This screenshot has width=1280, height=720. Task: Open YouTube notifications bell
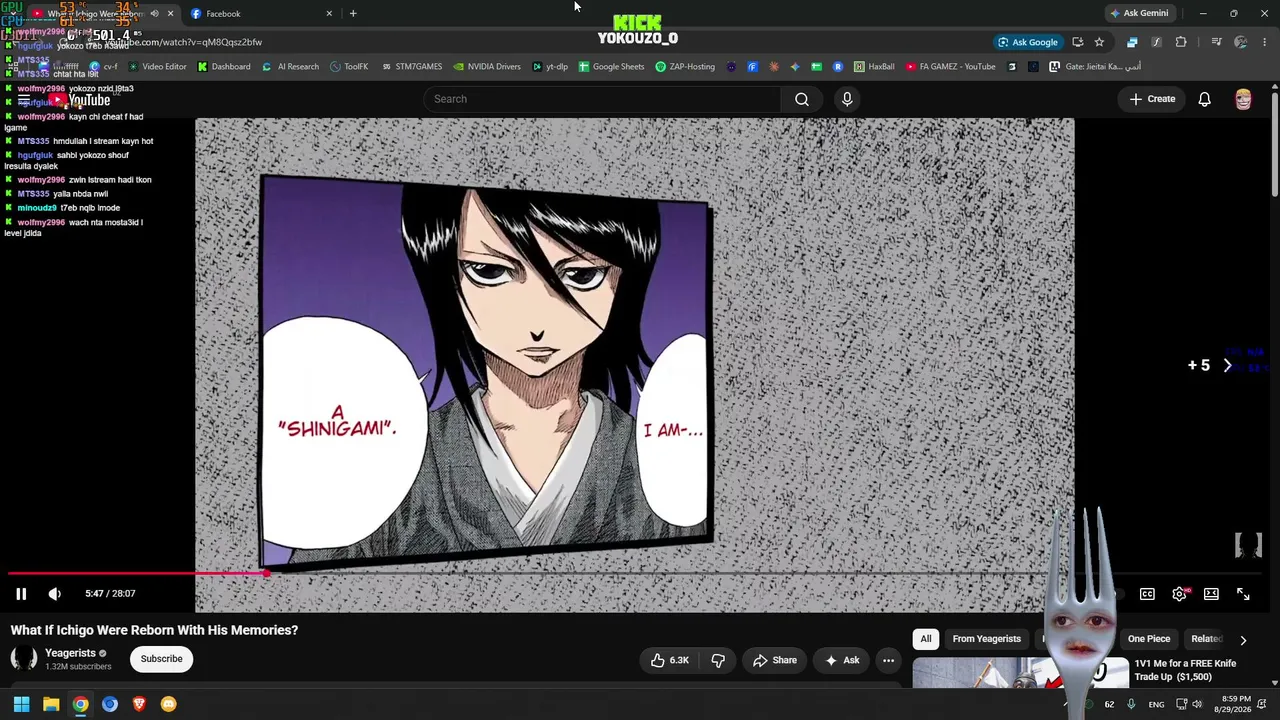pyautogui.click(x=1205, y=99)
